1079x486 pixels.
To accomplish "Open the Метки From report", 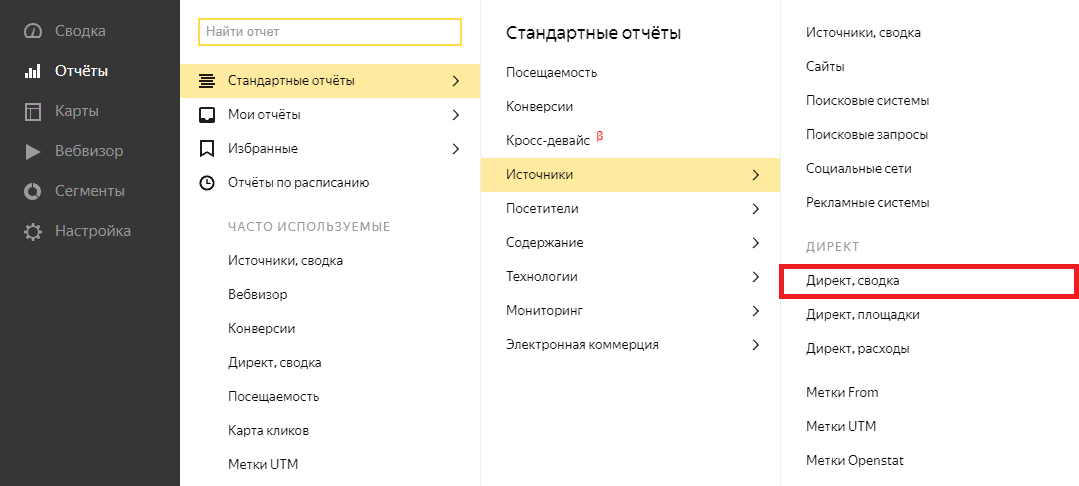I will coord(842,392).
